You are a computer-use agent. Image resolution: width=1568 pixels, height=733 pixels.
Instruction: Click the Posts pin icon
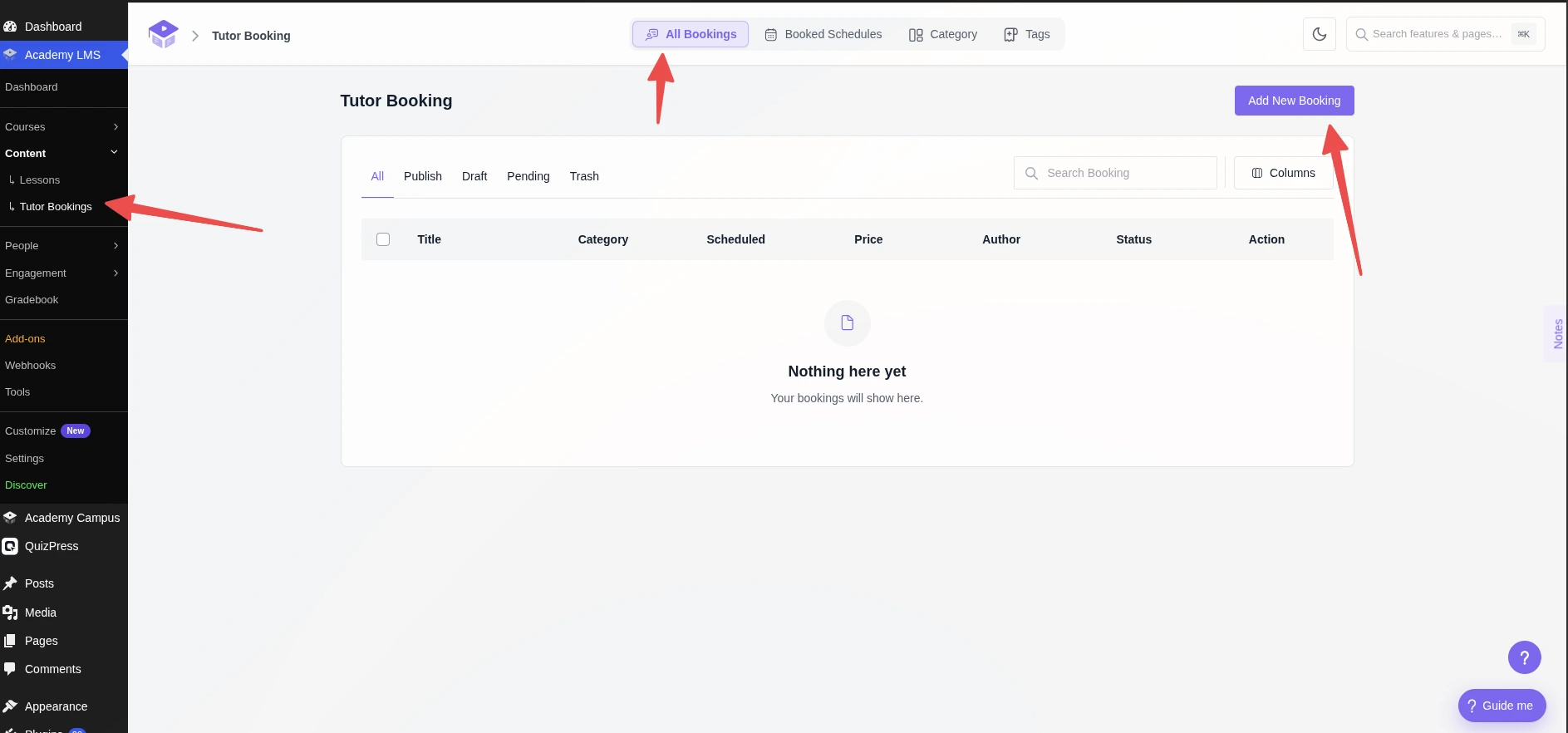point(10,583)
